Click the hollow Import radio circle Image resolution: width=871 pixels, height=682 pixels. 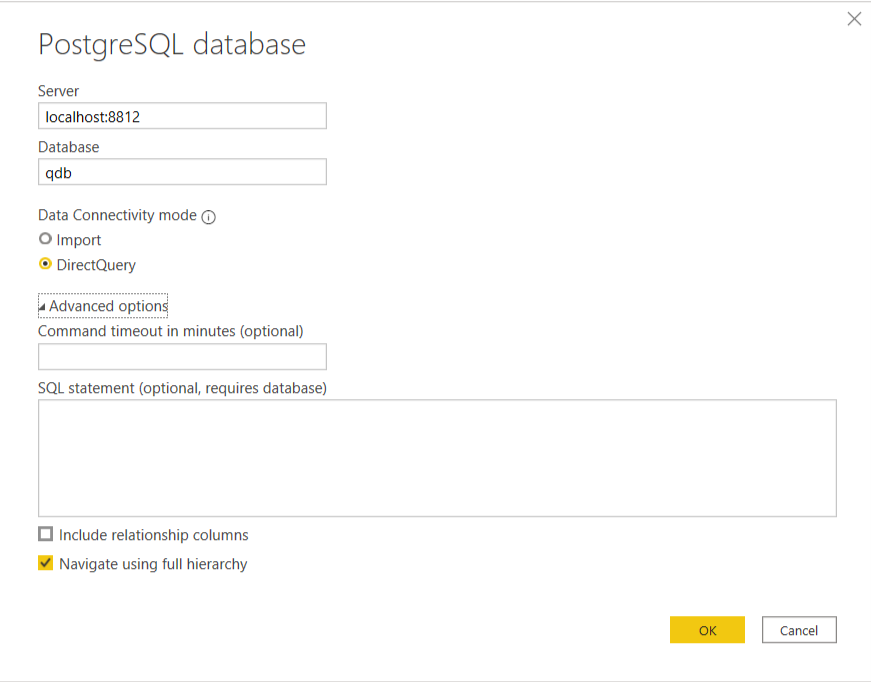(x=45, y=239)
